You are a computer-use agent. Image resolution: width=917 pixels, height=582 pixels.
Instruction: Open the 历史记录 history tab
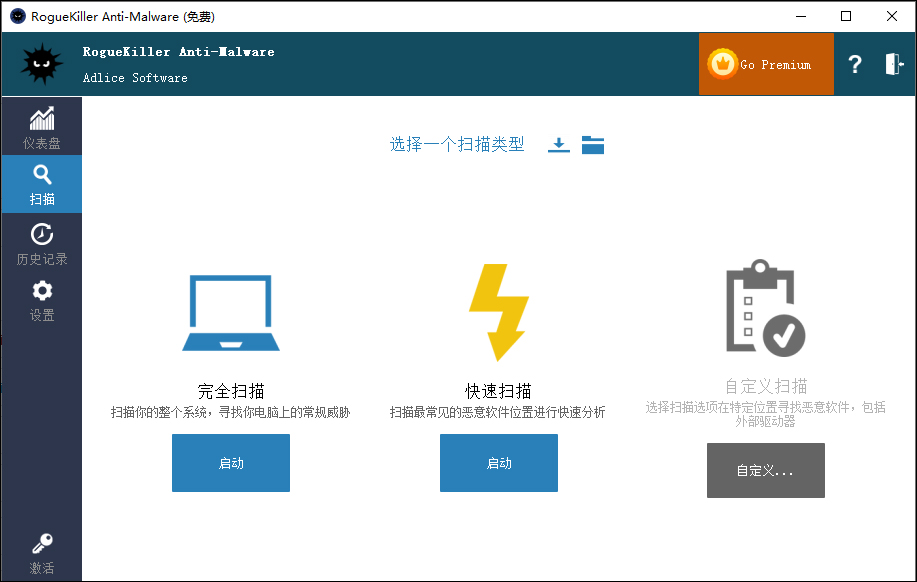[42, 243]
